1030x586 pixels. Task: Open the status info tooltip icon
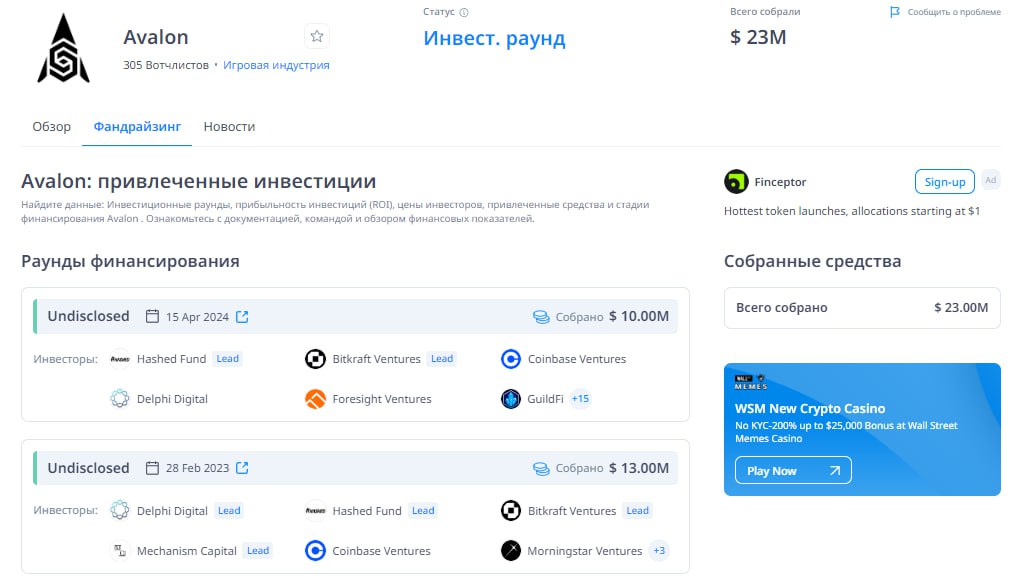[464, 12]
